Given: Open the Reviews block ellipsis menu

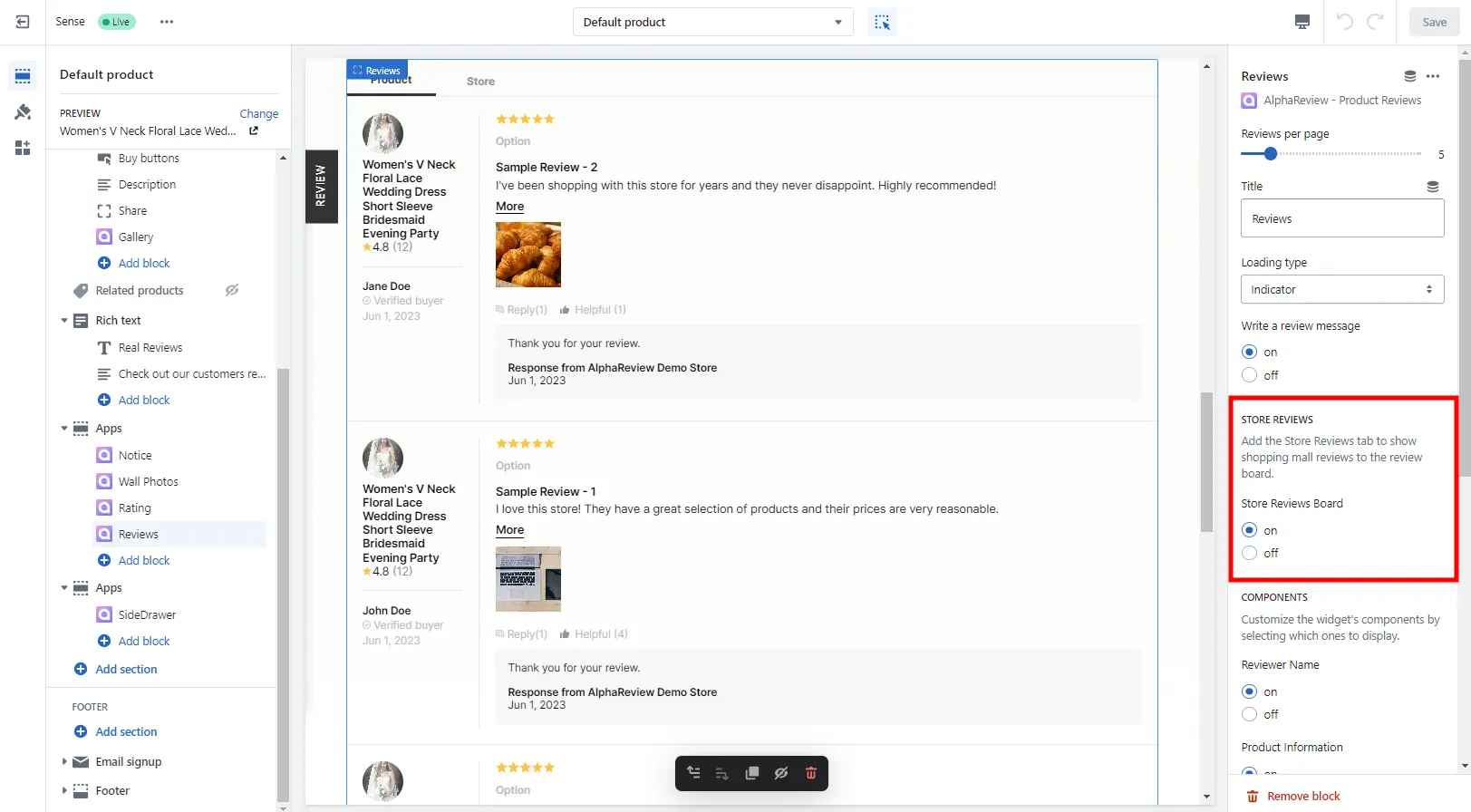Looking at the screenshot, I should (1433, 76).
